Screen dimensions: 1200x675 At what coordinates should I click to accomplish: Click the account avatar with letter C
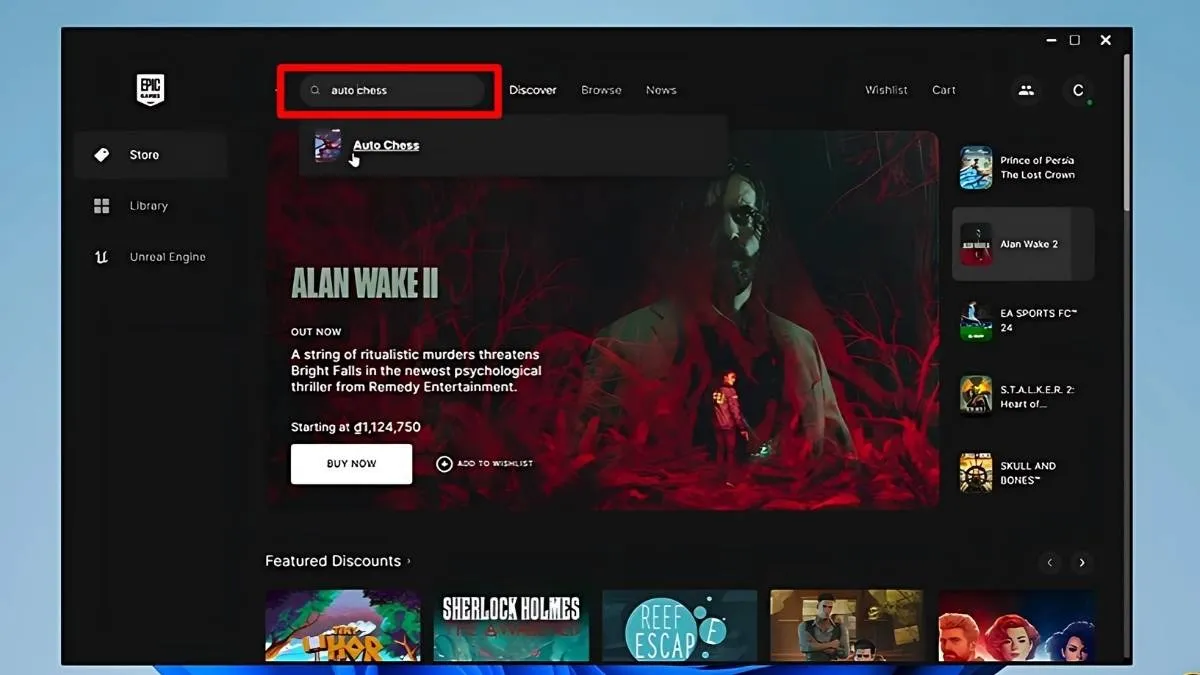point(1078,90)
